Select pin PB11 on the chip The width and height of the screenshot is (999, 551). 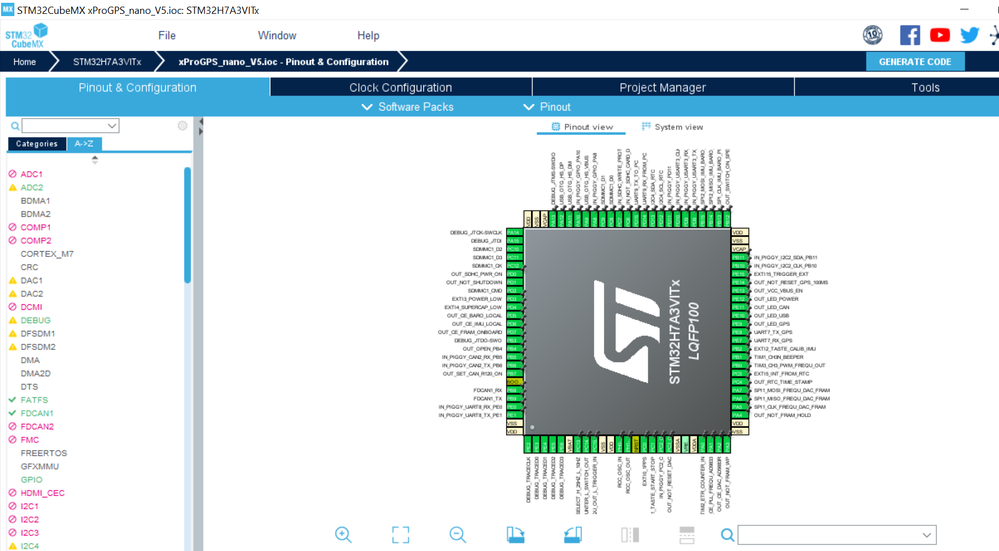738,257
